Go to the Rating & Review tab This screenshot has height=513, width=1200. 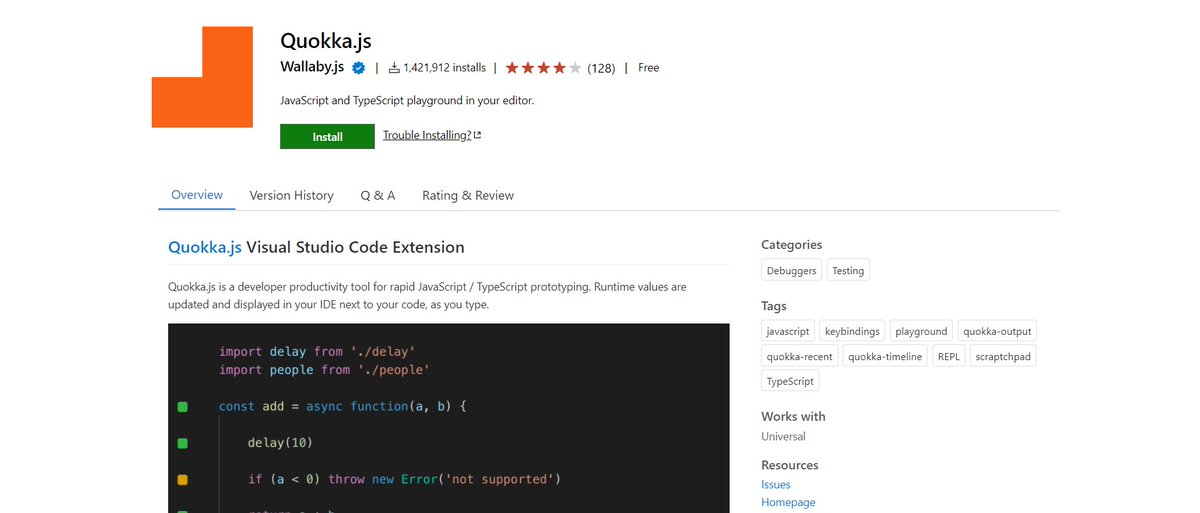click(x=468, y=196)
